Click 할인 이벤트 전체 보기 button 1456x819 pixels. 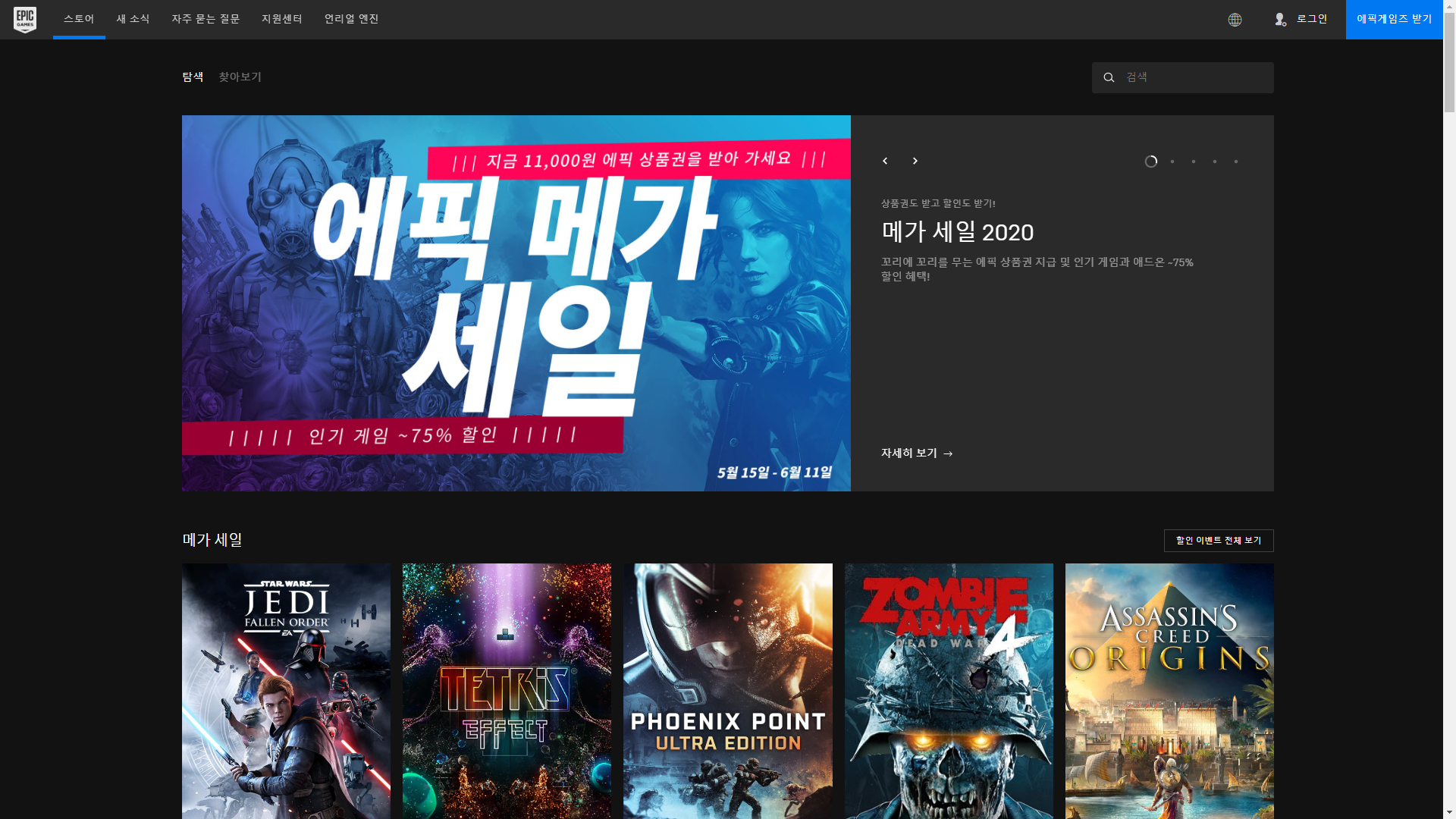click(1219, 541)
